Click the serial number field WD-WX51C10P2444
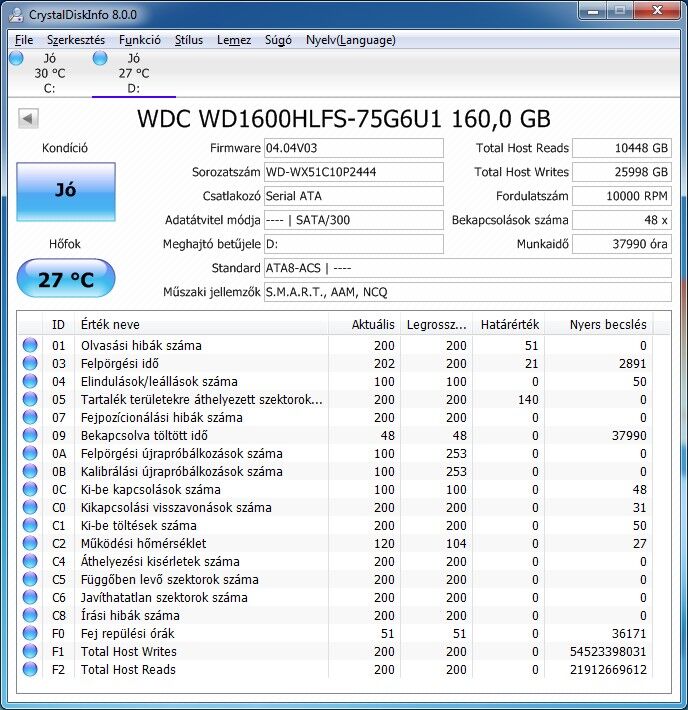The width and height of the screenshot is (688, 710). pos(354,172)
